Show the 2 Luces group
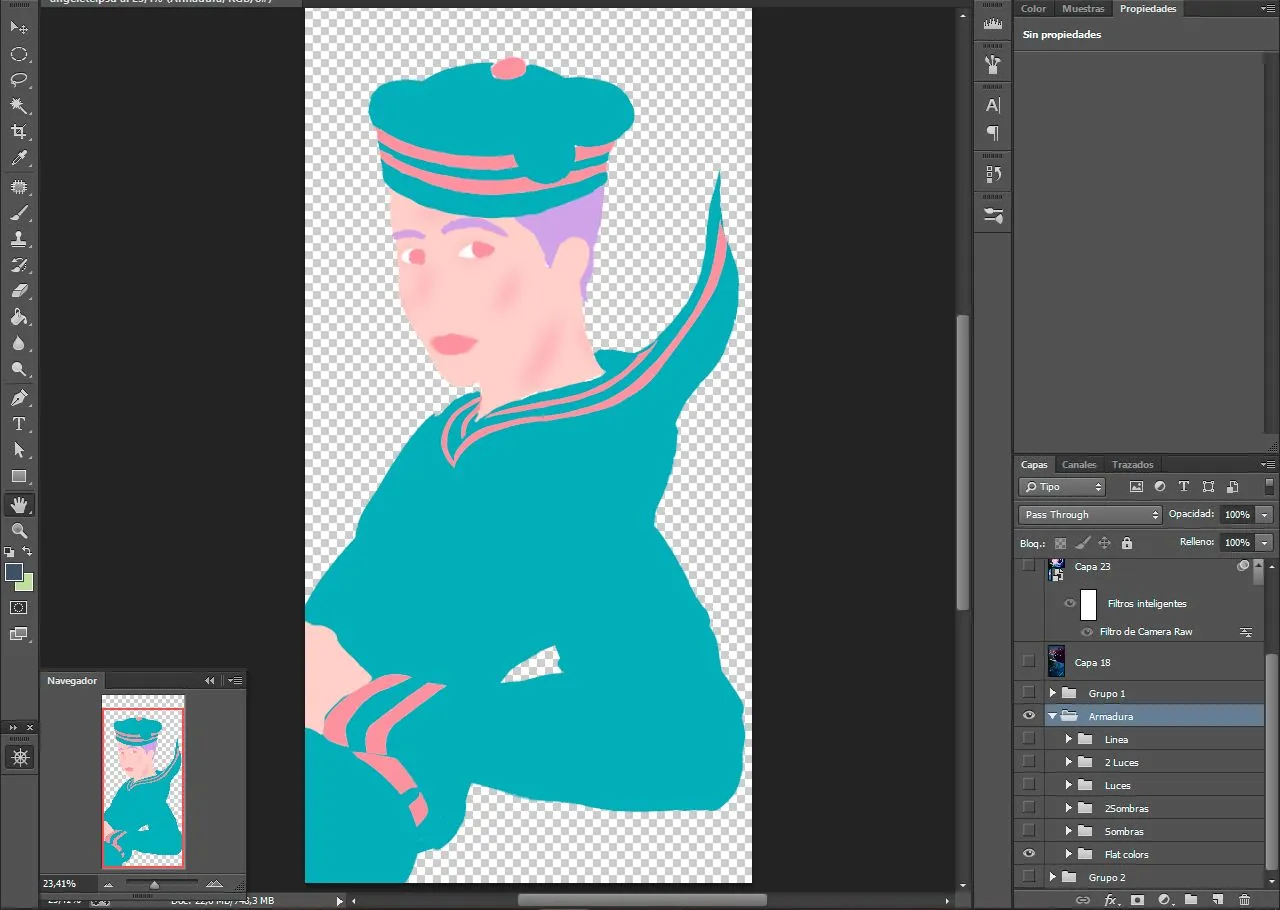 [1029, 762]
